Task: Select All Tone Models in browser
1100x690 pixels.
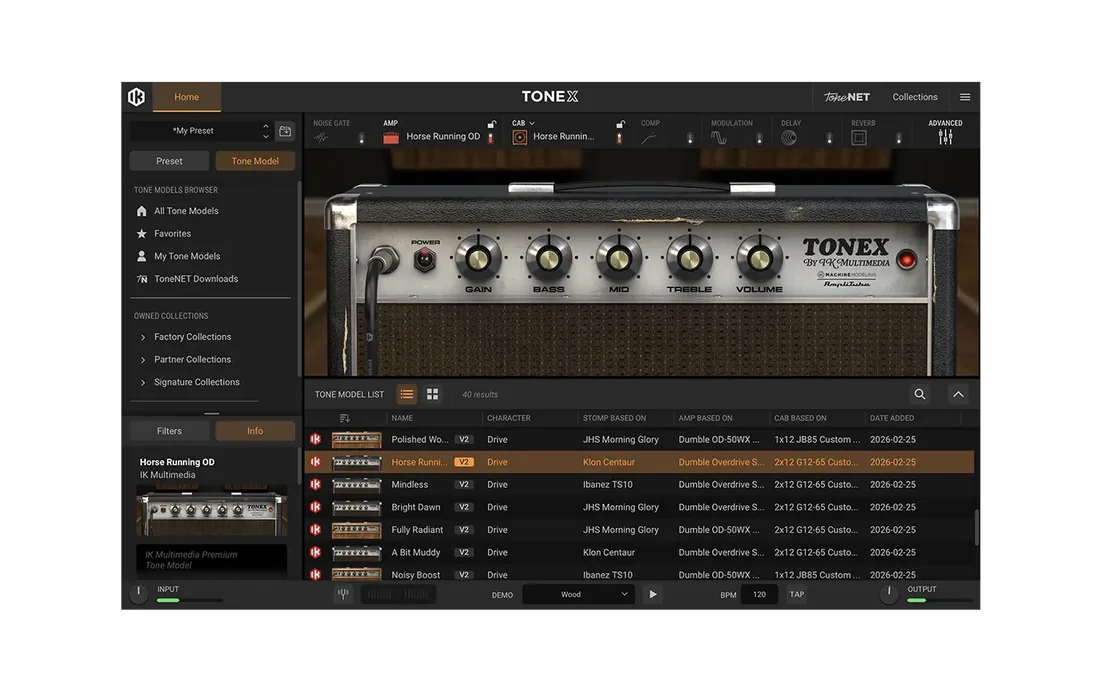Action: (x=186, y=211)
